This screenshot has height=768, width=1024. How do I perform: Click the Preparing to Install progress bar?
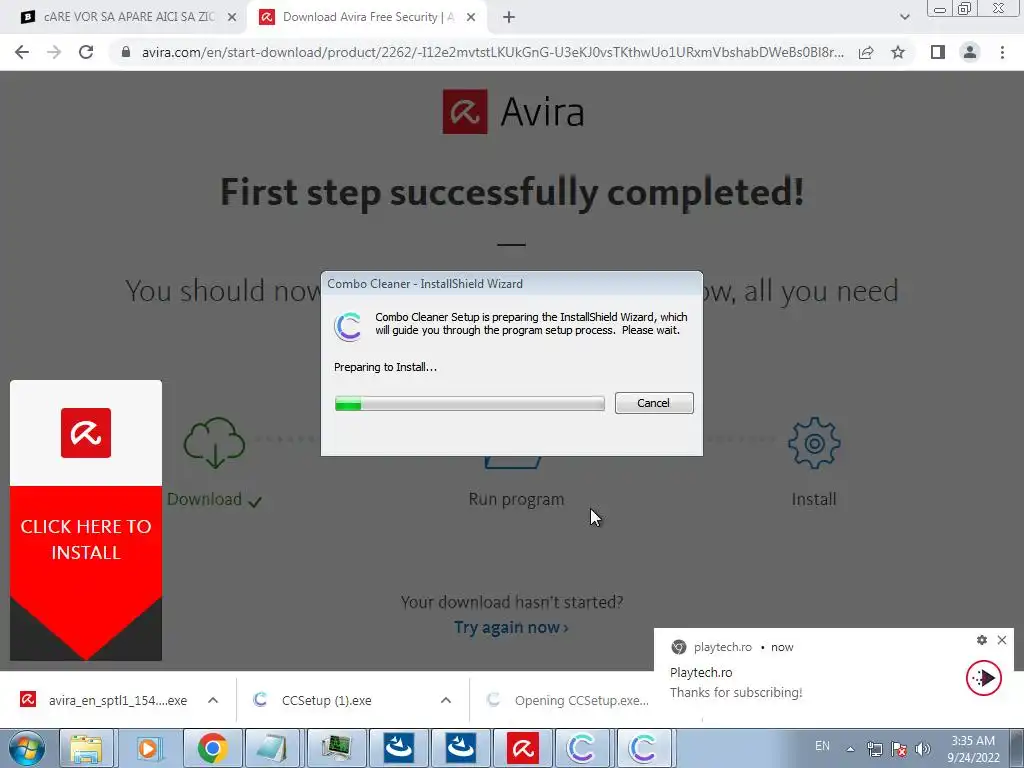470,404
